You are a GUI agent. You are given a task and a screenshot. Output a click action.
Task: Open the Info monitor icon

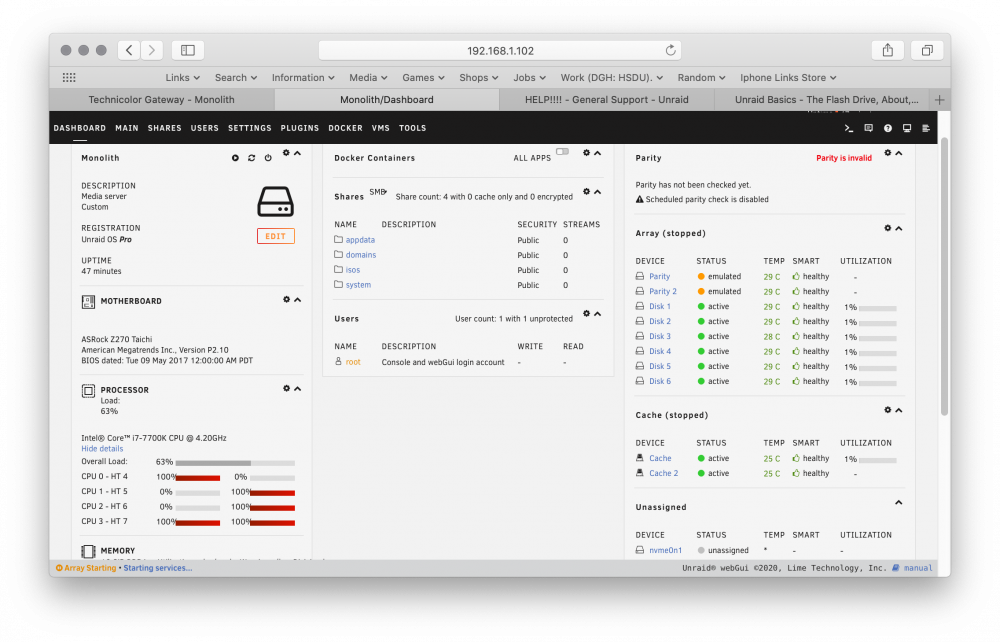point(907,128)
